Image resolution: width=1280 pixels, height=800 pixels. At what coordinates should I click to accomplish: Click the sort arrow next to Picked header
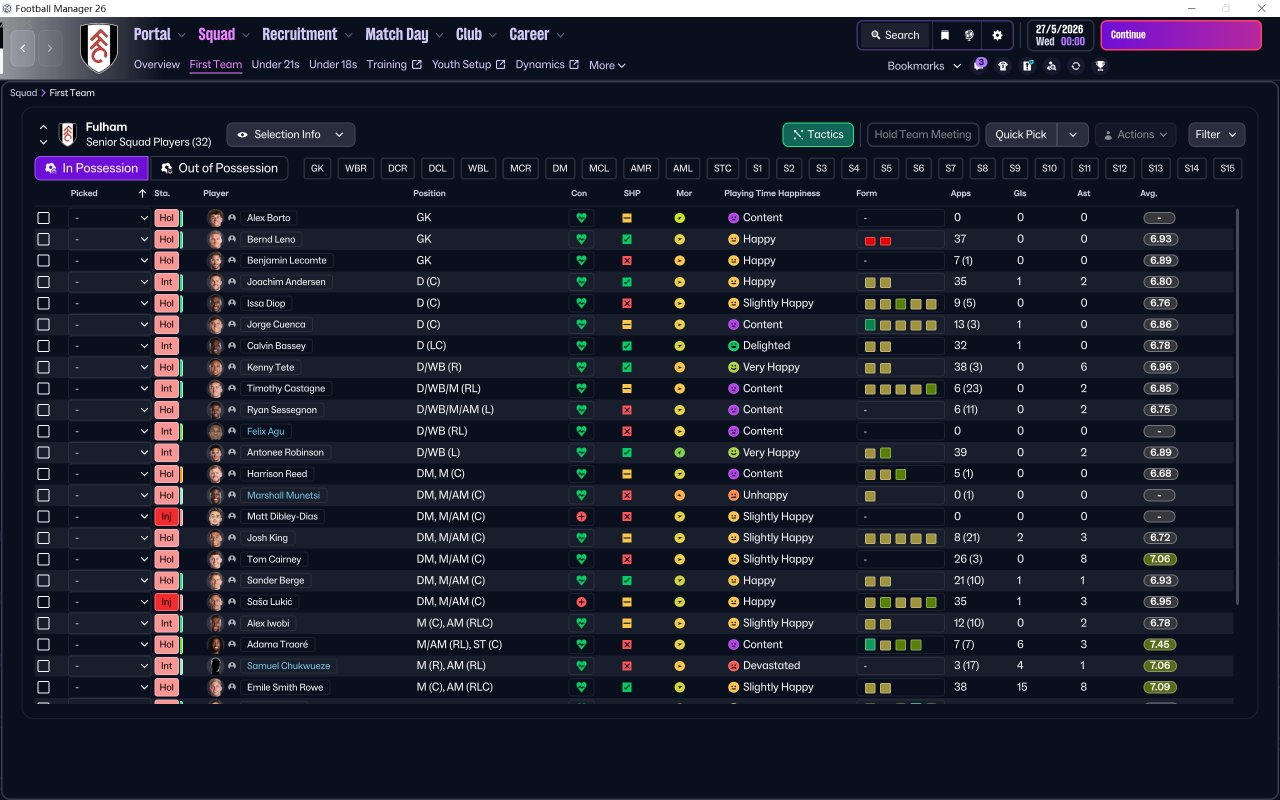pos(141,193)
